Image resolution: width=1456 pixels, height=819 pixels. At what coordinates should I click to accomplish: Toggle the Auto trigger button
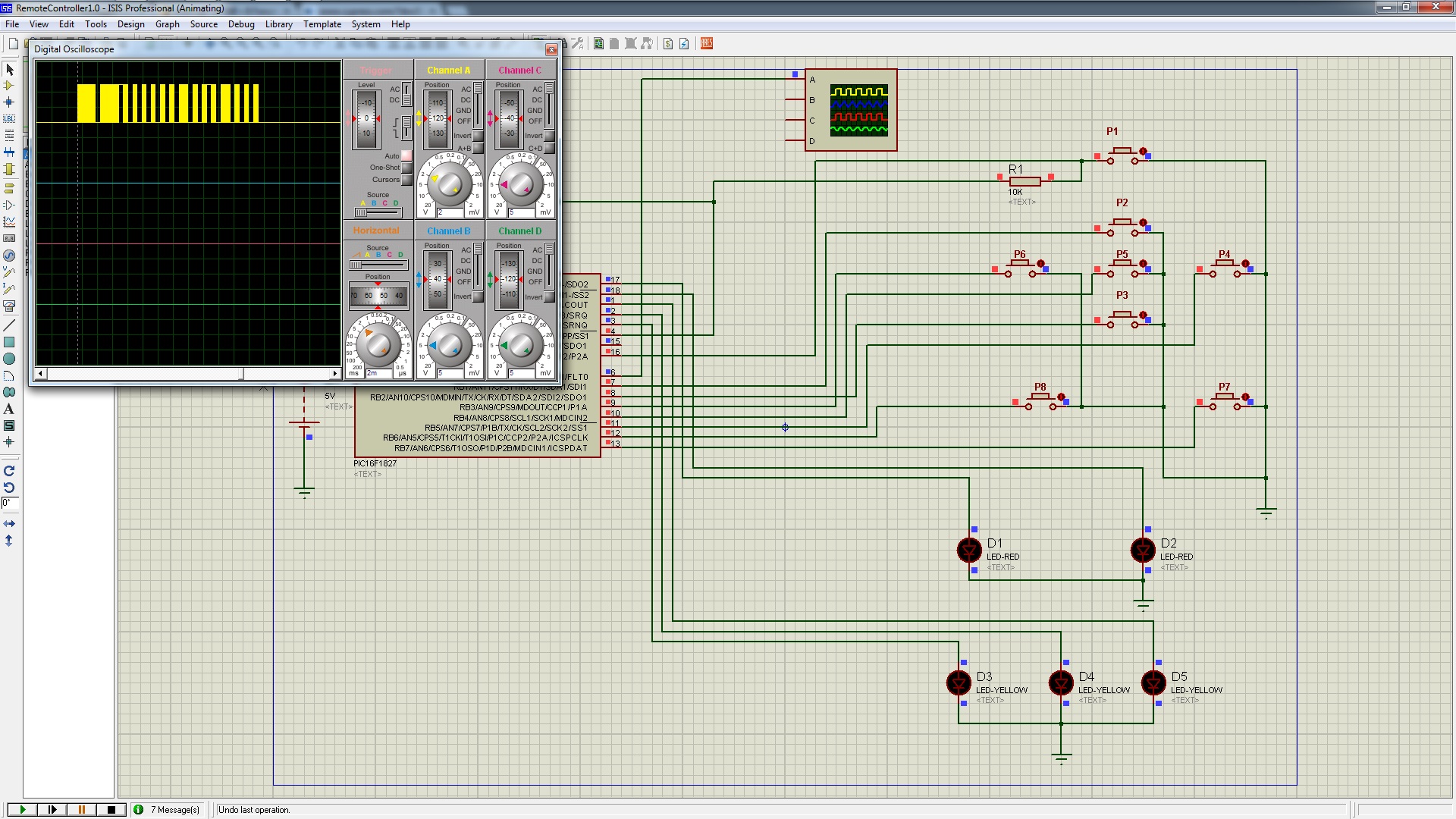(x=406, y=155)
